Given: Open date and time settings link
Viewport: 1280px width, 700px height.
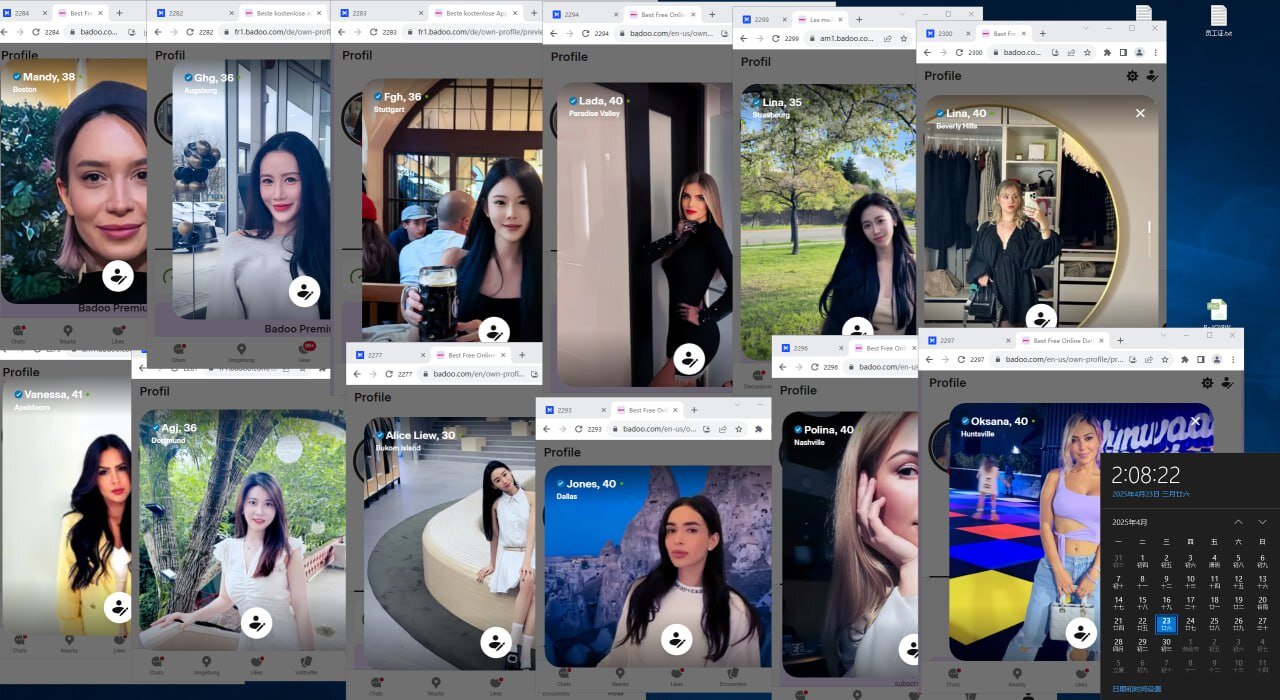Looking at the screenshot, I should 1137,689.
